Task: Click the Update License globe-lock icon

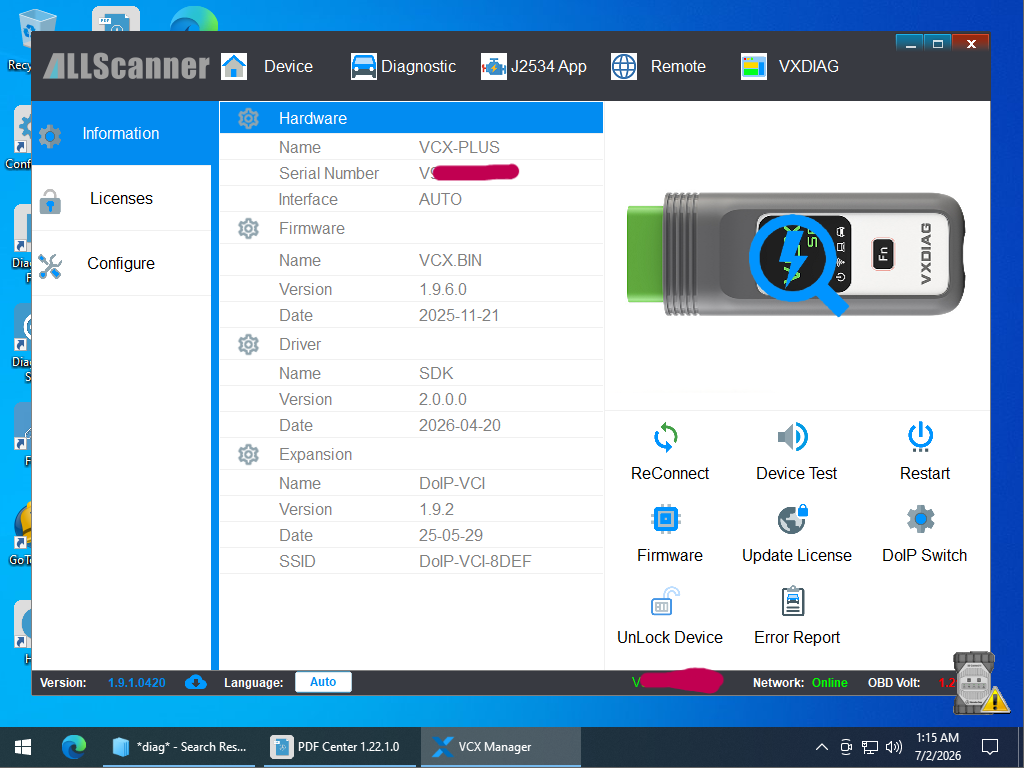Action: pyautogui.click(x=793, y=519)
